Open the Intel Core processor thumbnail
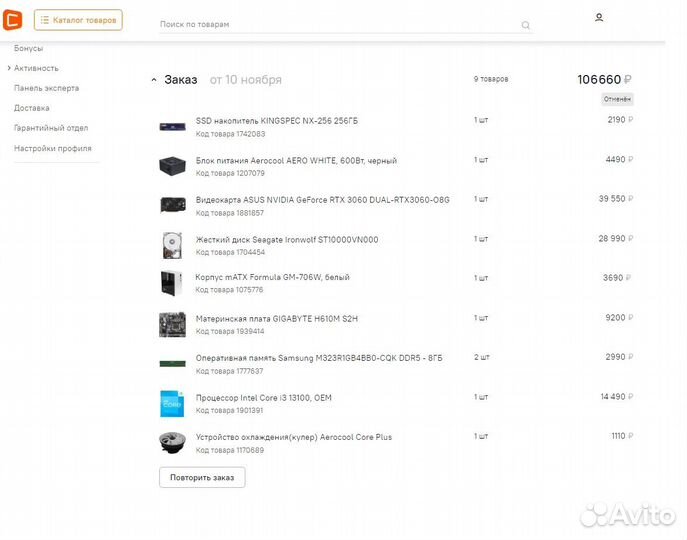Viewport: 687px width, 540px height. pos(172,403)
